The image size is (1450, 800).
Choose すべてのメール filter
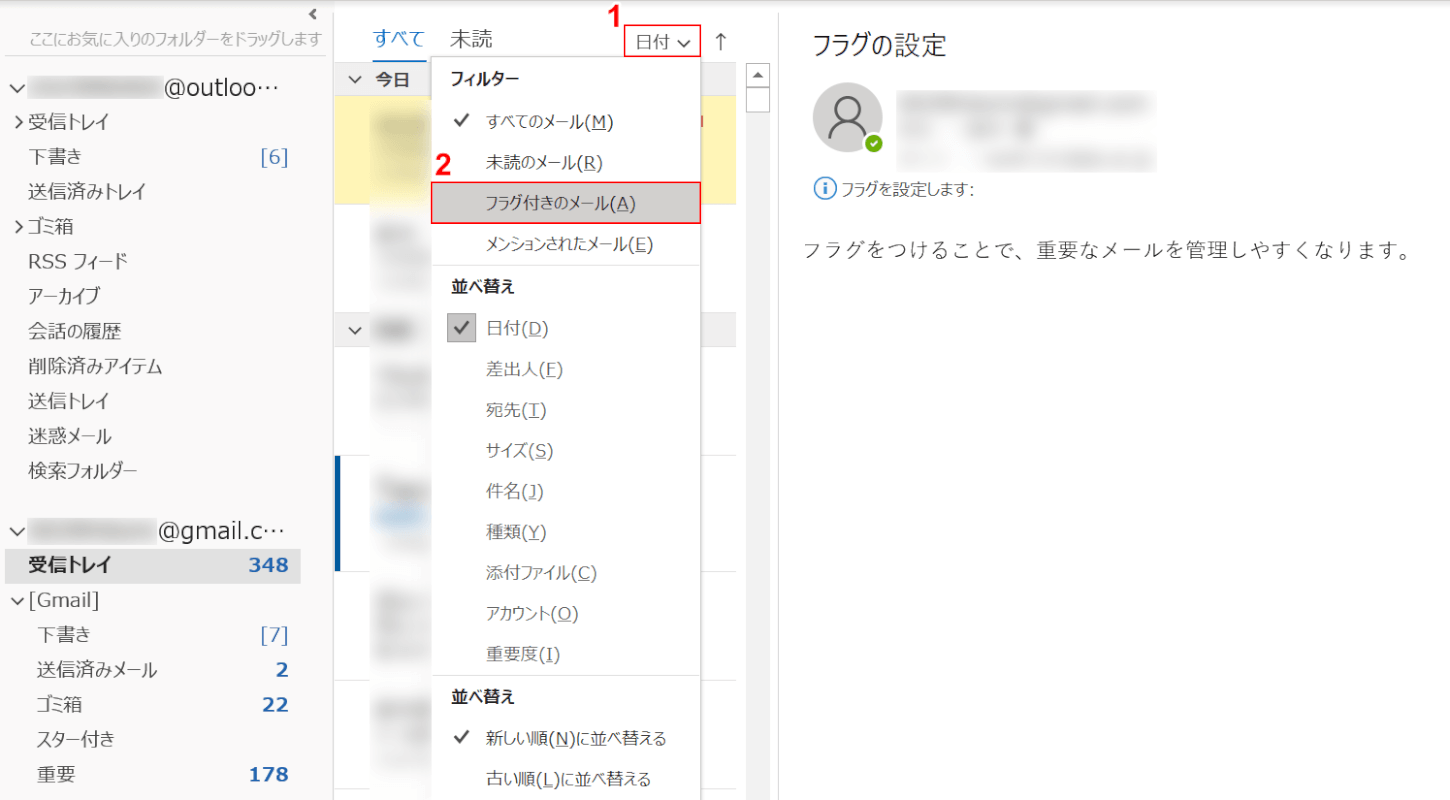[x=566, y=122]
